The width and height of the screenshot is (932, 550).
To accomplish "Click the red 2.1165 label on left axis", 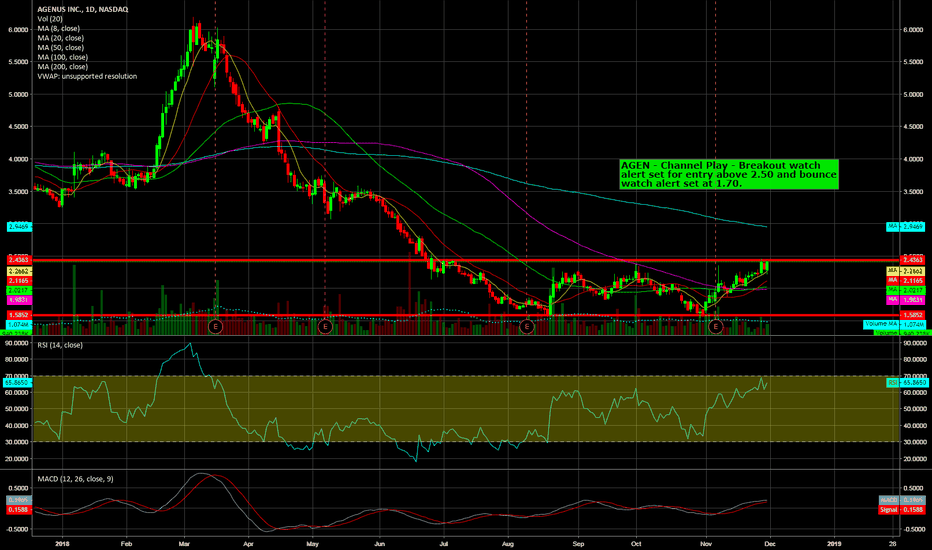I will pyautogui.click(x=20, y=280).
